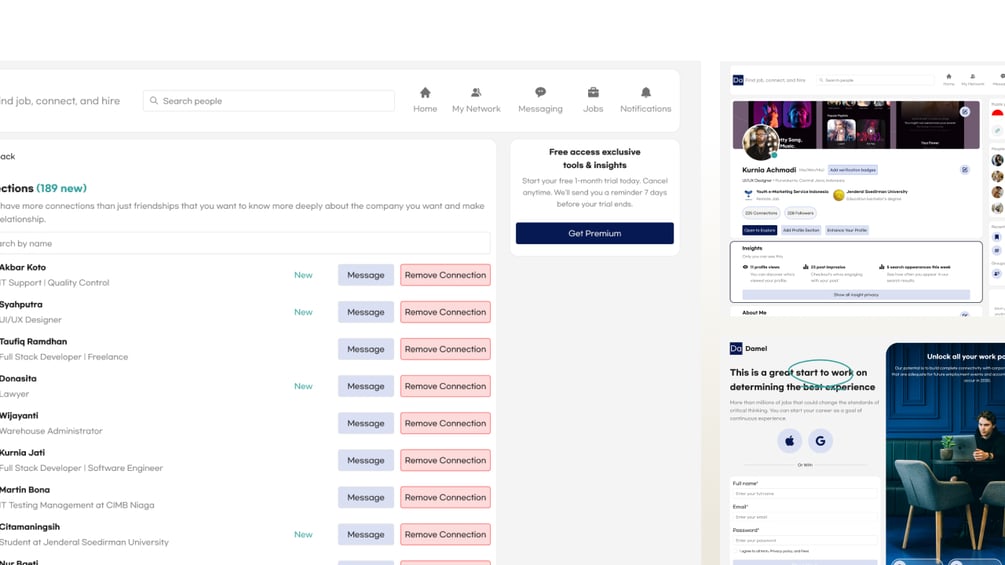Message Martin Bona
Image resolution: width=1005 pixels, height=565 pixels.
(365, 498)
